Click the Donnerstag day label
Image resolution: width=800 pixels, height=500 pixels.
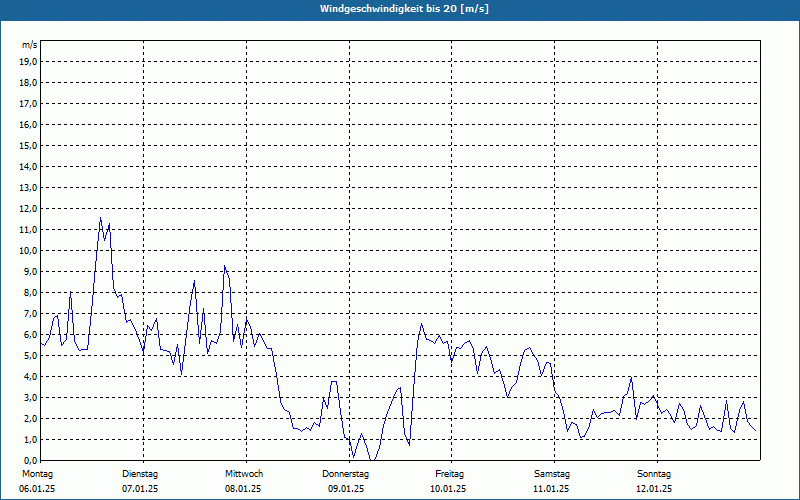point(345,474)
